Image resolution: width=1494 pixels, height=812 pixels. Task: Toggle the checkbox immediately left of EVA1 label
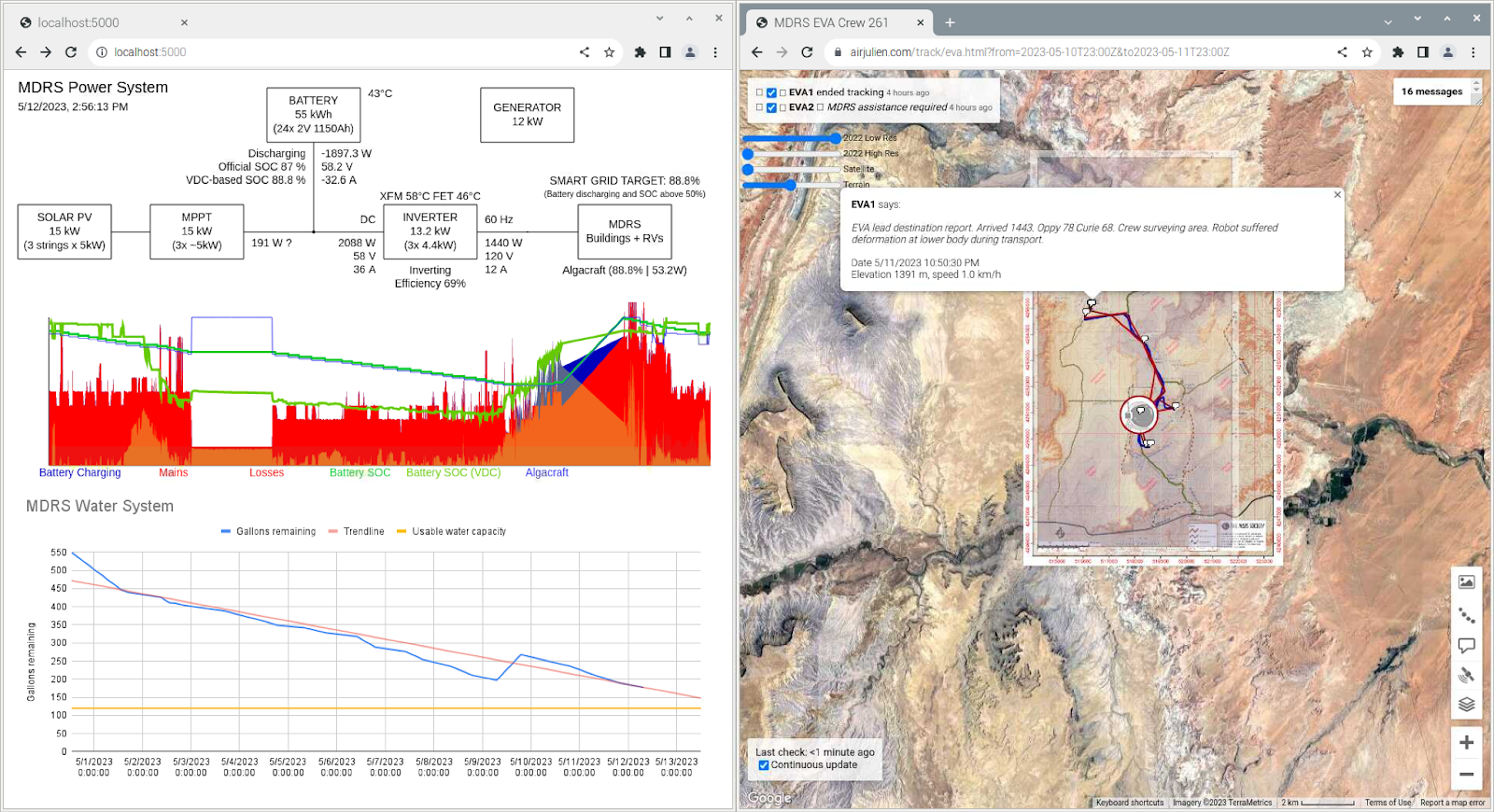click(x=783, y=92)
